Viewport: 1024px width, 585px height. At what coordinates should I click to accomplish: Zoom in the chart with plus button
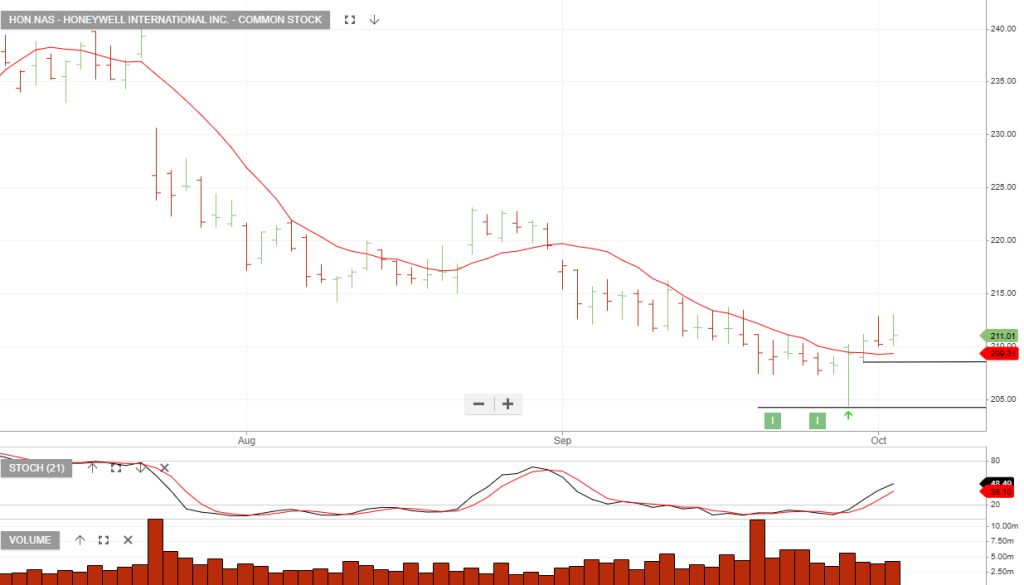pos(508,404)
